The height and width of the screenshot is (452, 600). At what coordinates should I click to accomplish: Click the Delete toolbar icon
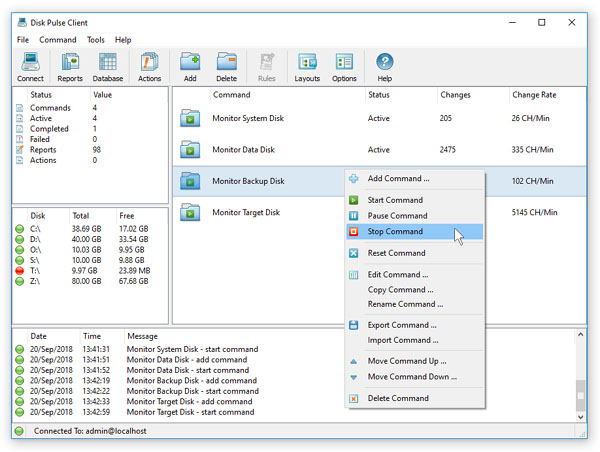click(x=227, y=62)
